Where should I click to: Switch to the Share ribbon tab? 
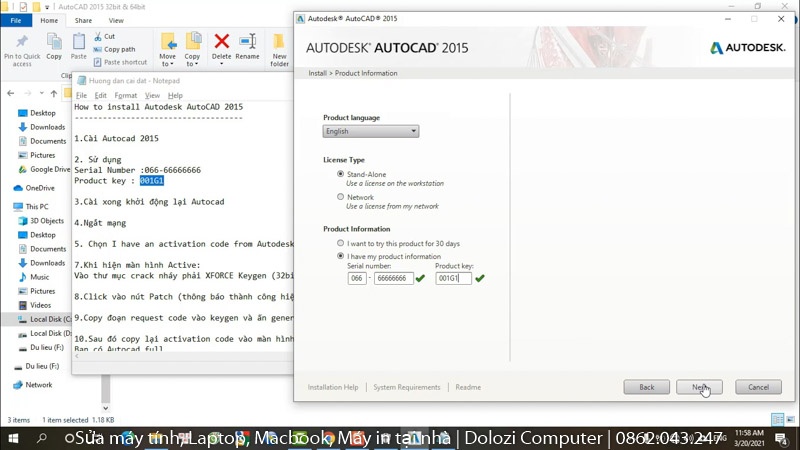(x=83, y=20)
